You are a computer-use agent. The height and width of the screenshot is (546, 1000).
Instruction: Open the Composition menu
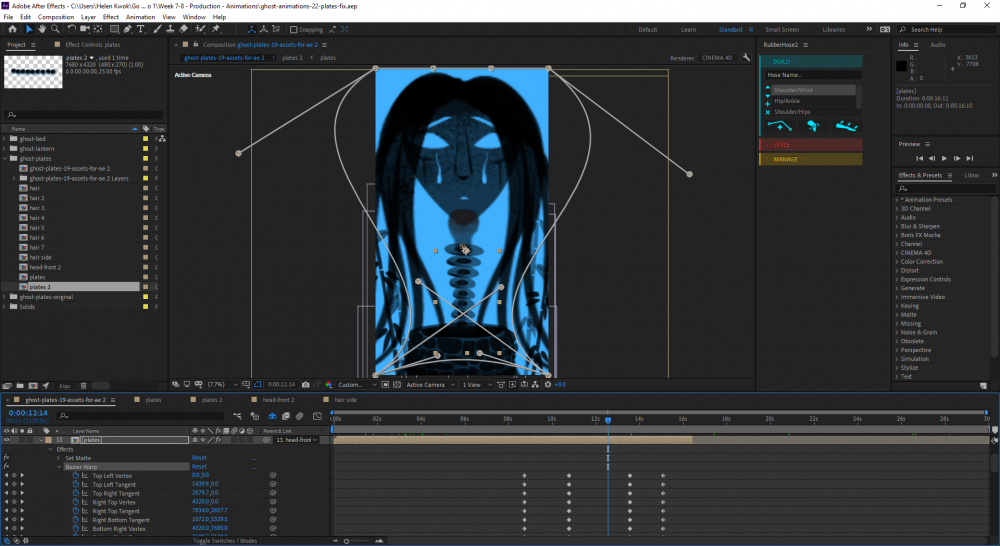pyautogui.click(x=55, y=17)
